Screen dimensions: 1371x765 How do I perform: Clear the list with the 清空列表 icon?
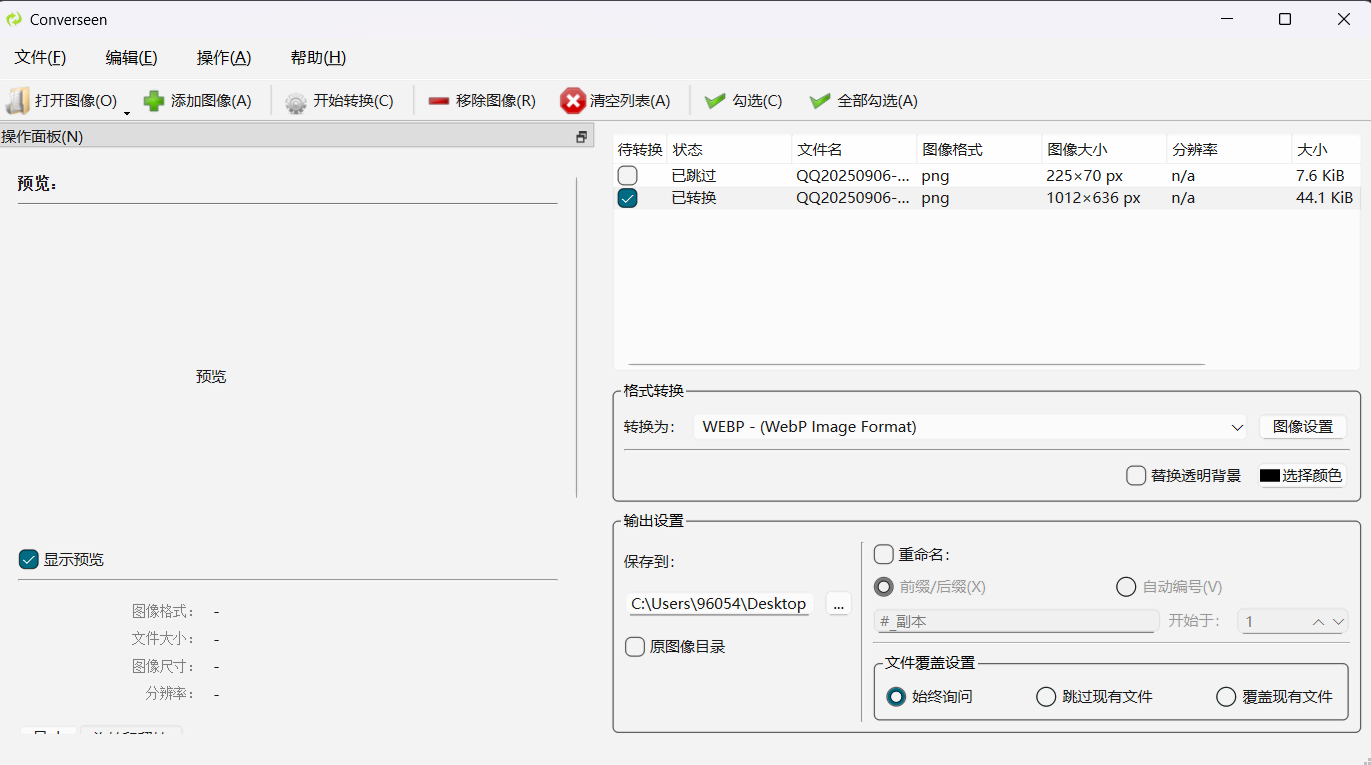(x=572, y=100)
